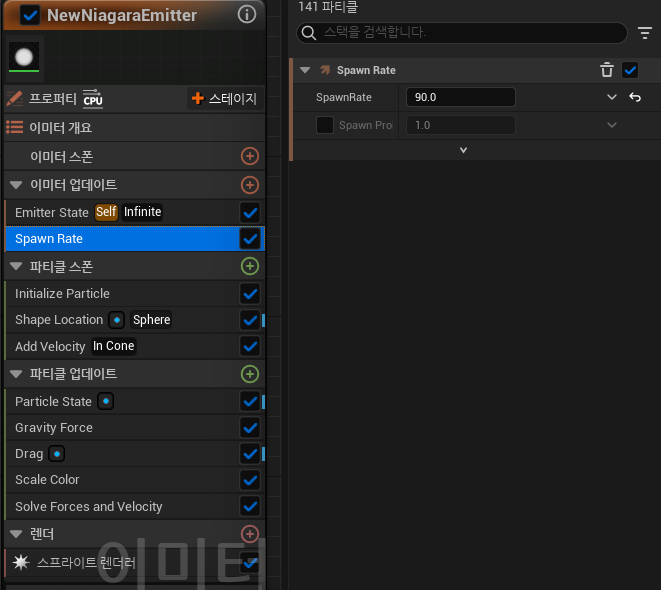Collapse the 파티클 스폰 section

click(16, 266)
